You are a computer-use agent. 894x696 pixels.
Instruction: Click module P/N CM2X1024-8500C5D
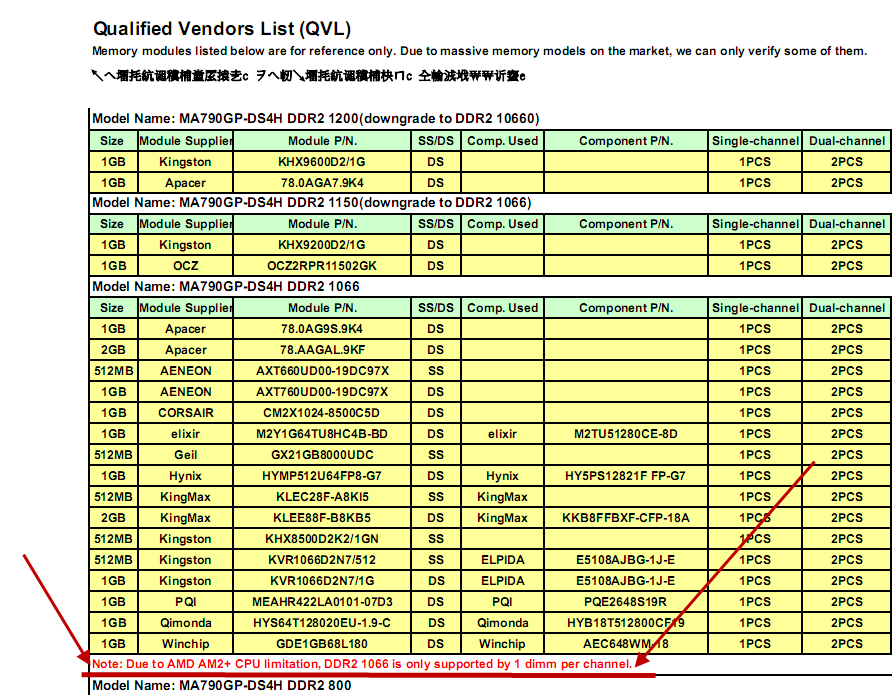pos(322,413)
